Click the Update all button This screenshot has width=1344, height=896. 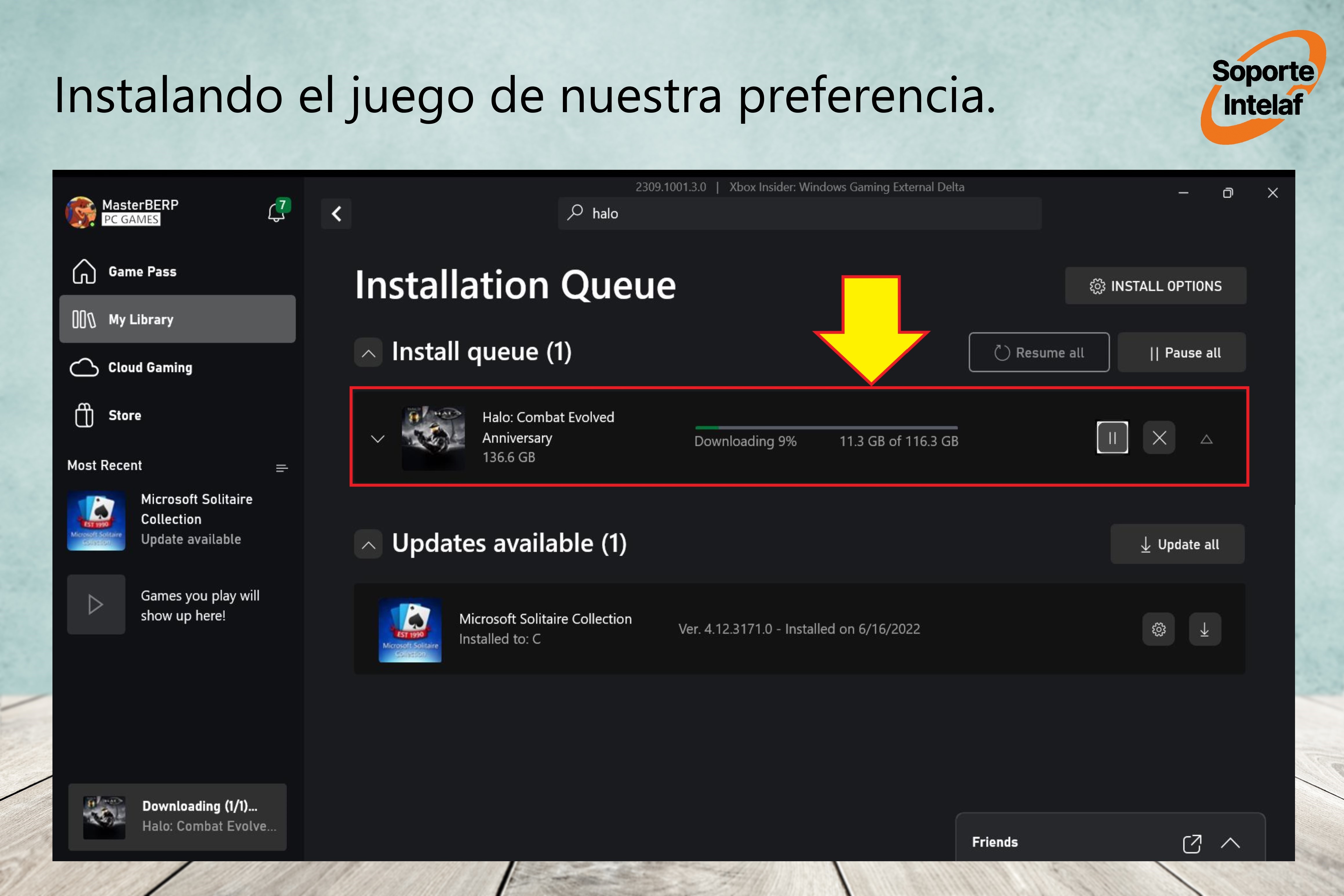pyautogui.click(x=1177, y=544)
